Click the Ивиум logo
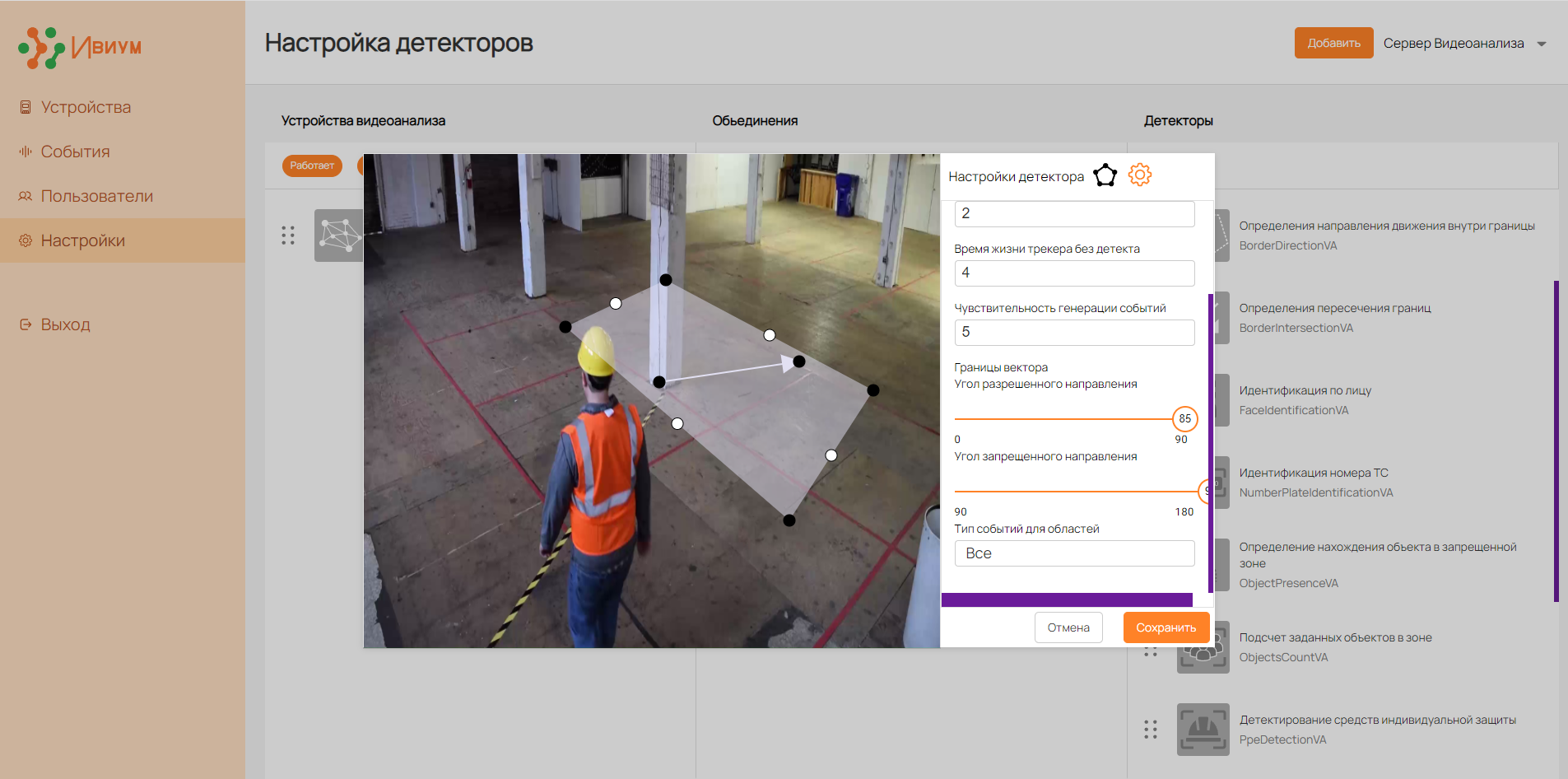This screenshot has width=1568, height=779. point(80,47)
